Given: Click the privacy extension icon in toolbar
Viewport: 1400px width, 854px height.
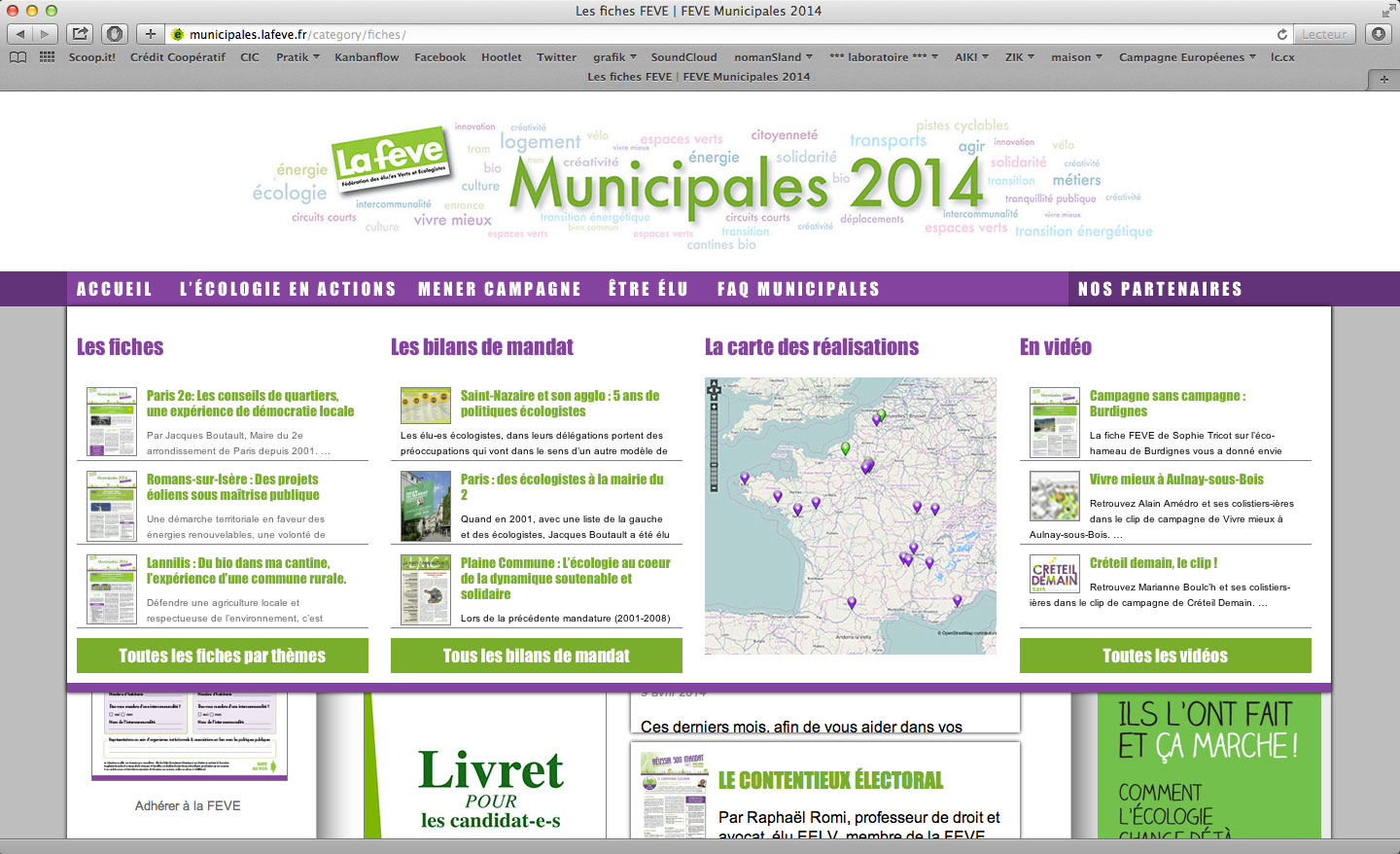Looking at the screenshot, I should pyautogui.click(x=115, y=34).
